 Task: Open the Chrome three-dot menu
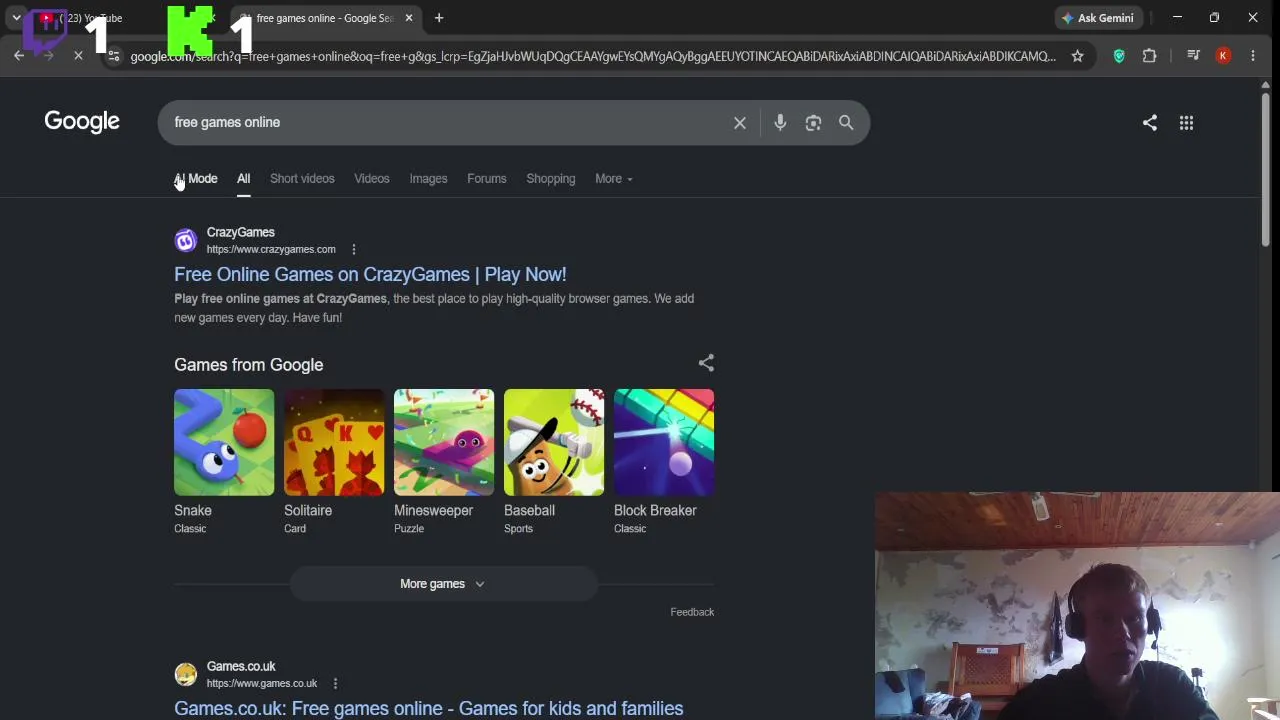pos(1253,56)
